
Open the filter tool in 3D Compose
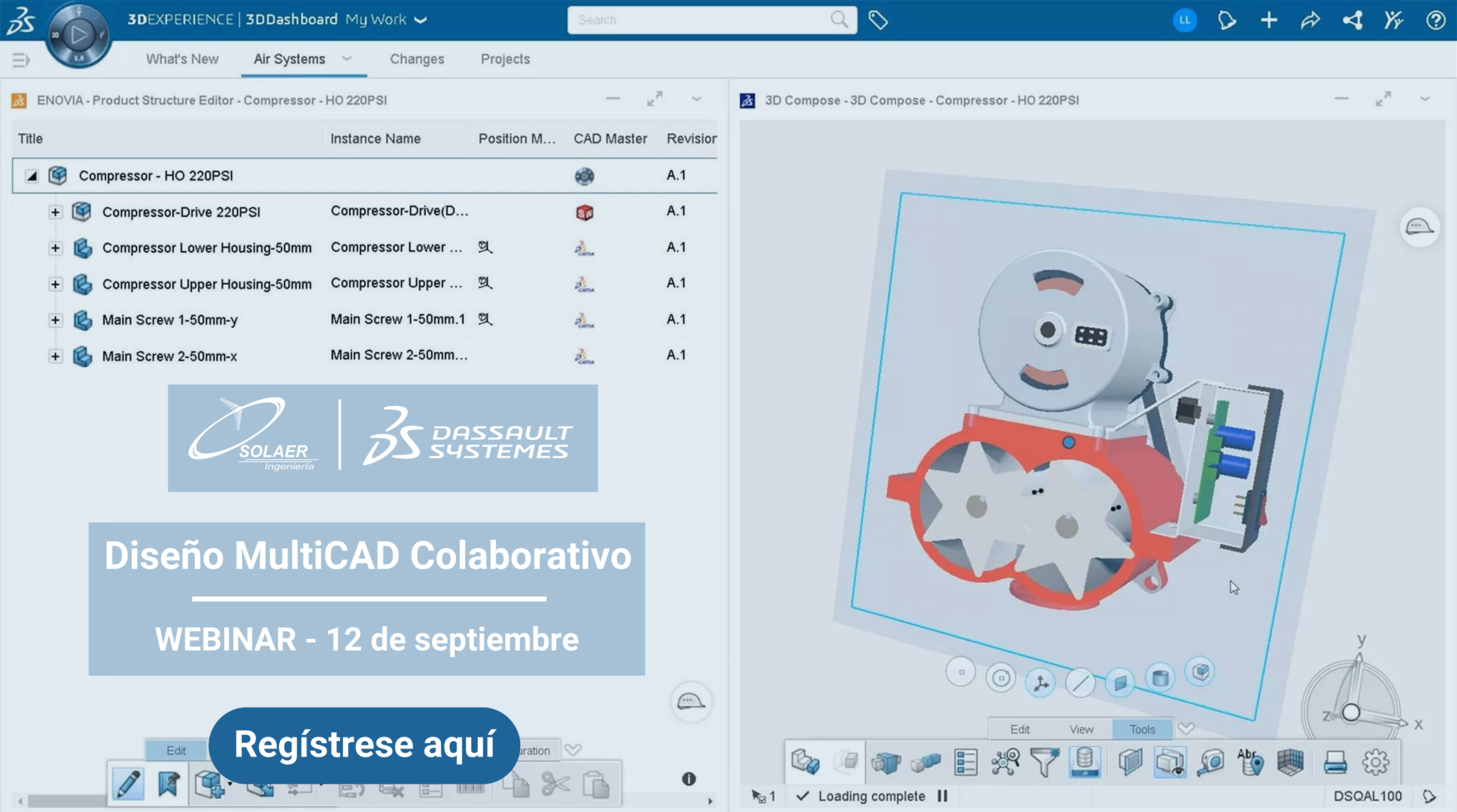click(x=1045, y=762)
